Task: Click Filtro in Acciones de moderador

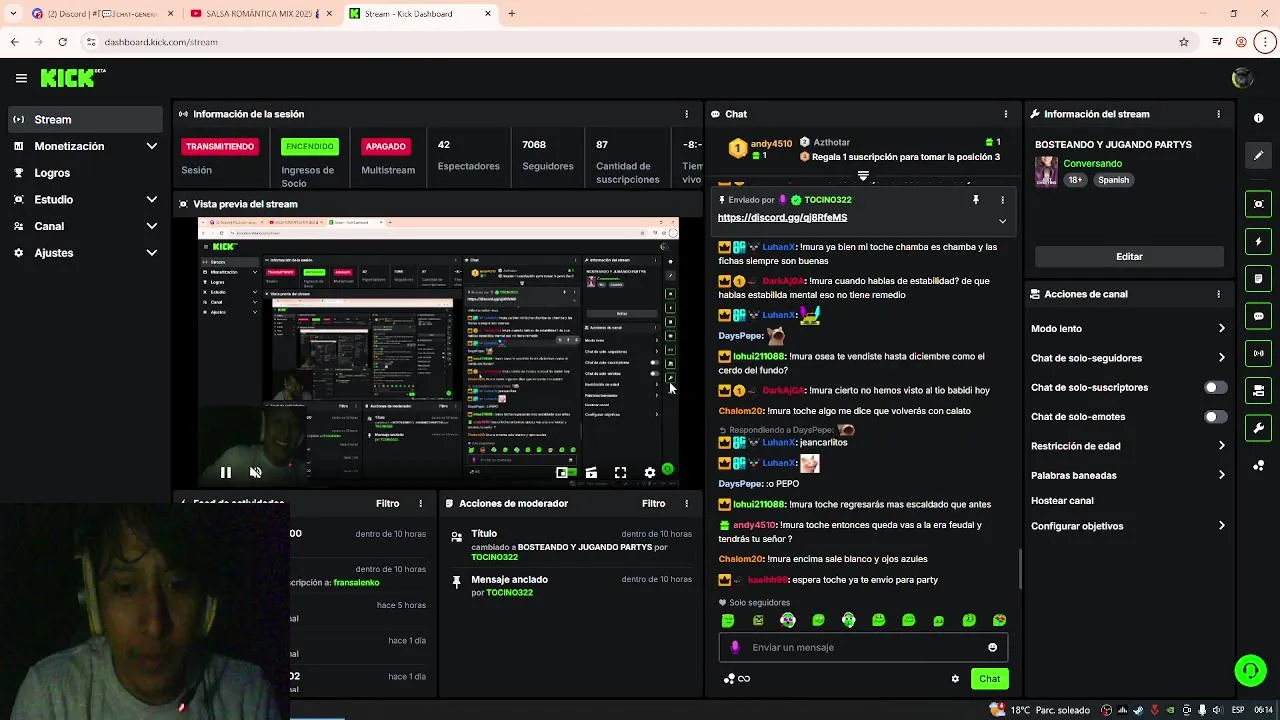Action: pyautogui.click(x=653, y=504)
